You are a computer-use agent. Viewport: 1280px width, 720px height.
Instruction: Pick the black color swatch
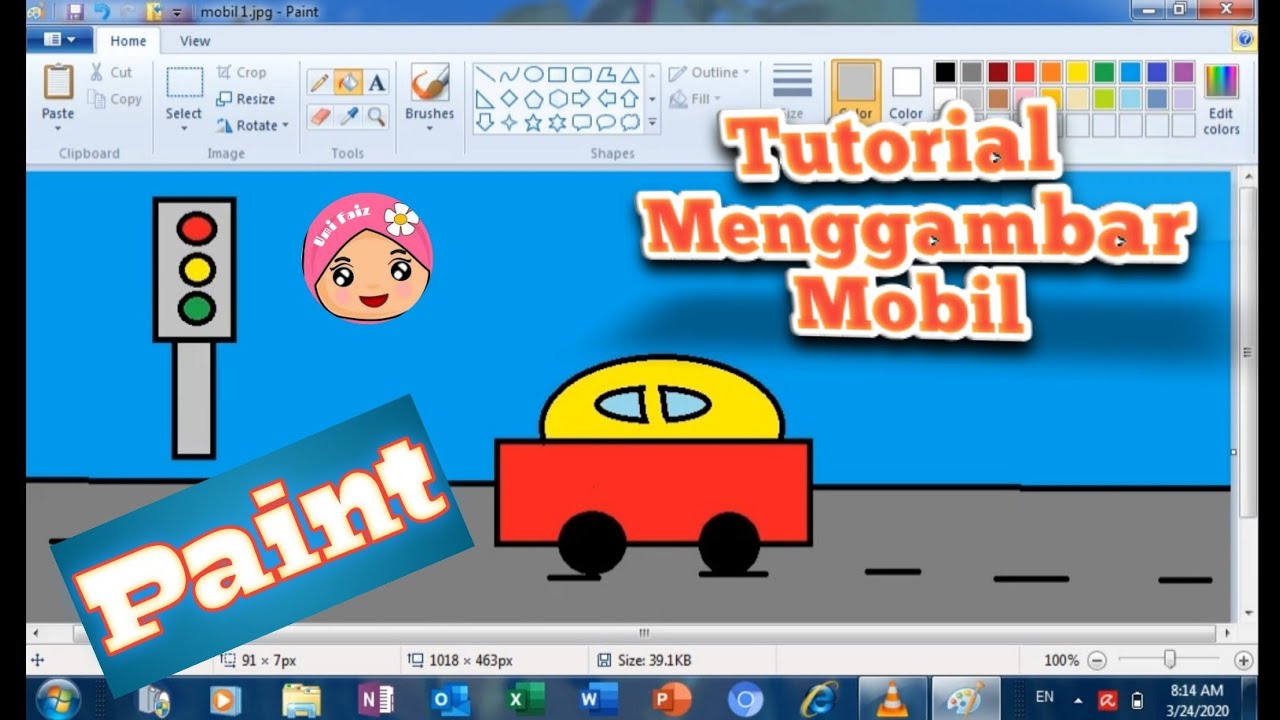tap(945, 72)
